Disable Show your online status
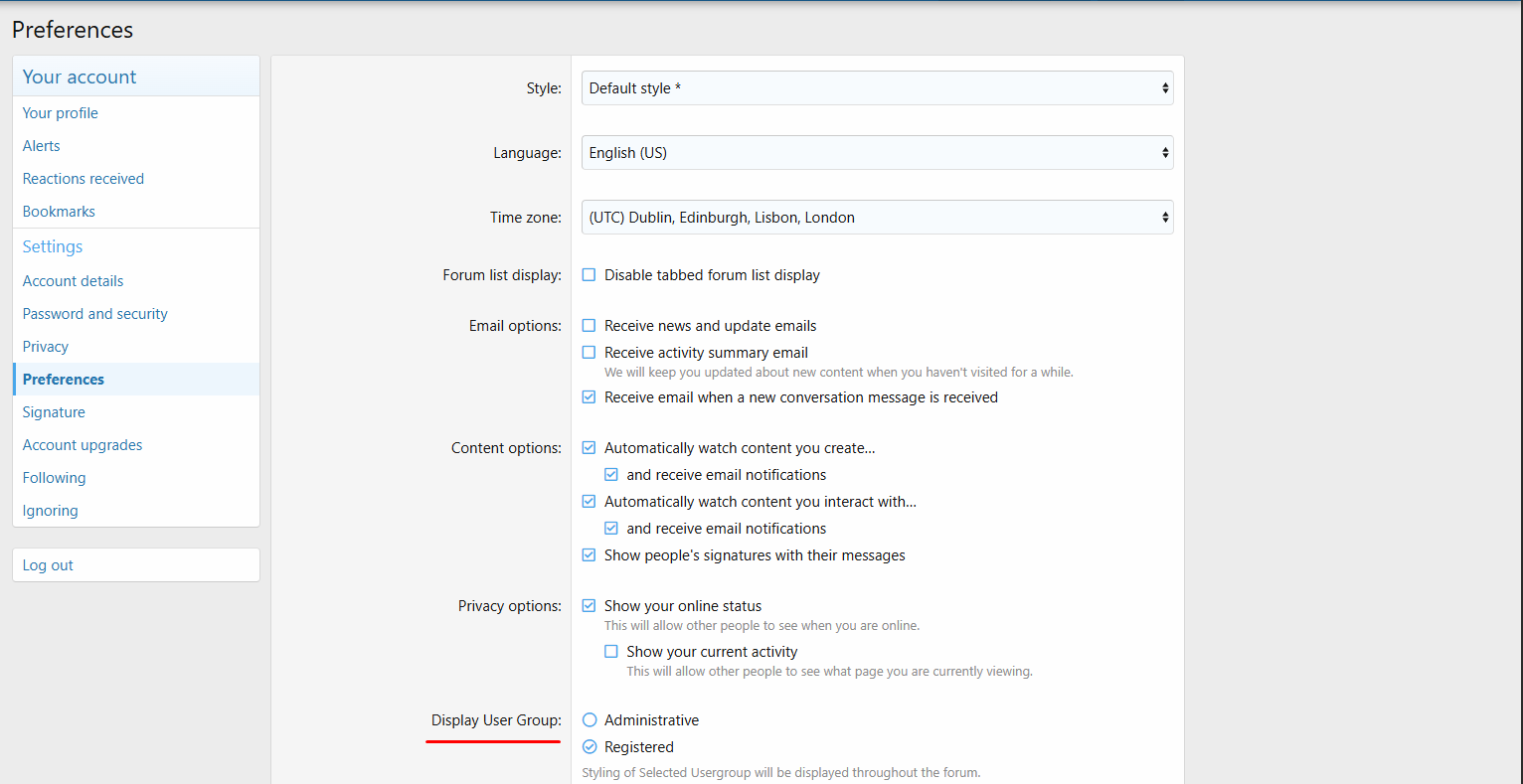The image size is (1523, 784). [590, 606]
